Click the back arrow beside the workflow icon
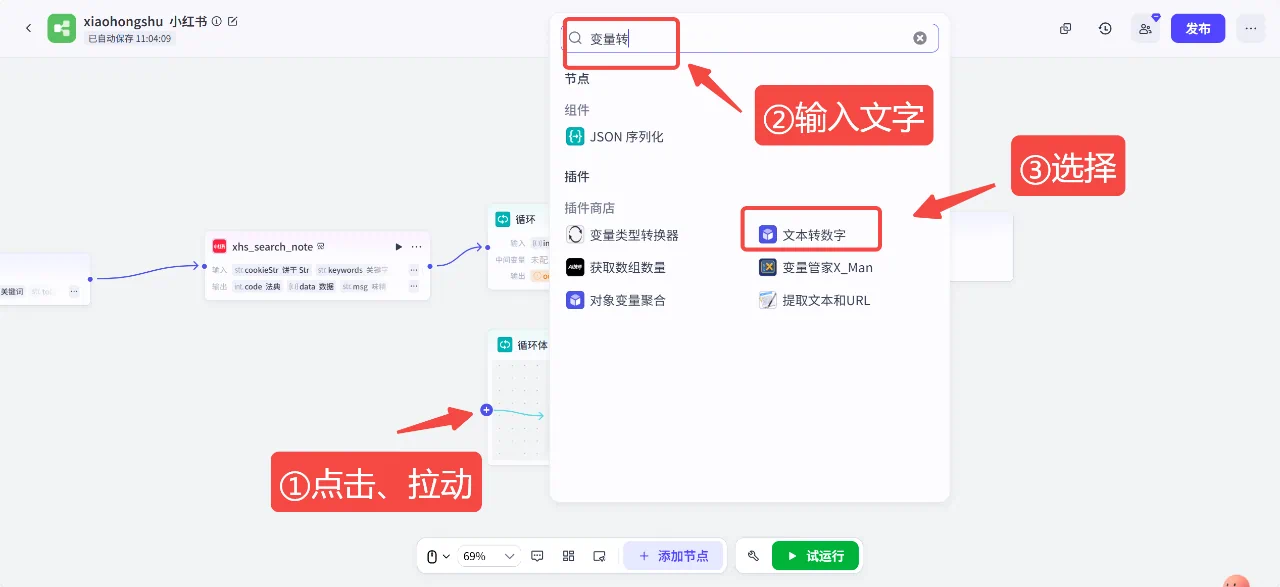The height and width of the screenshot is (587, 1280). point(28,28)
